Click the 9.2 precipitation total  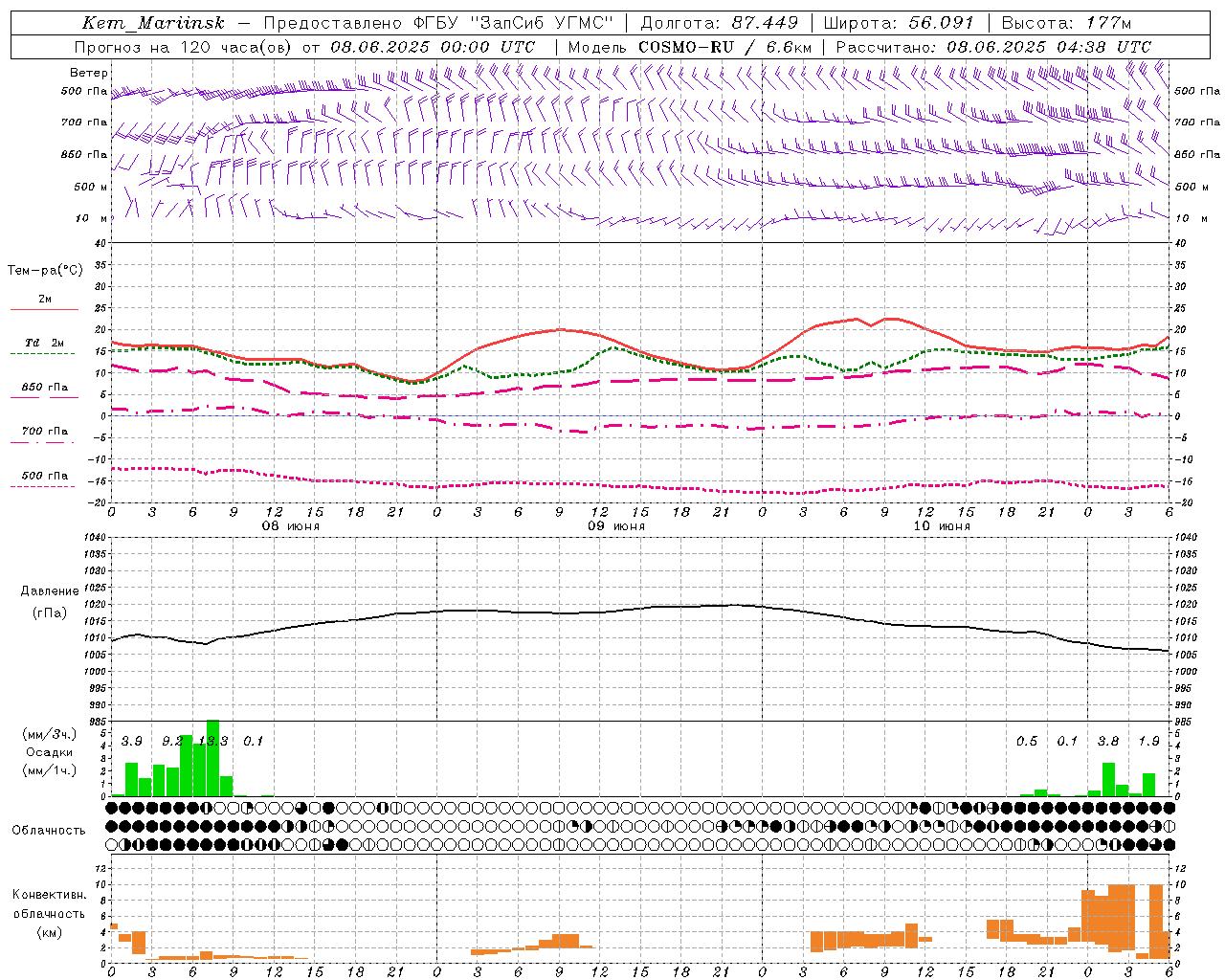172,742
